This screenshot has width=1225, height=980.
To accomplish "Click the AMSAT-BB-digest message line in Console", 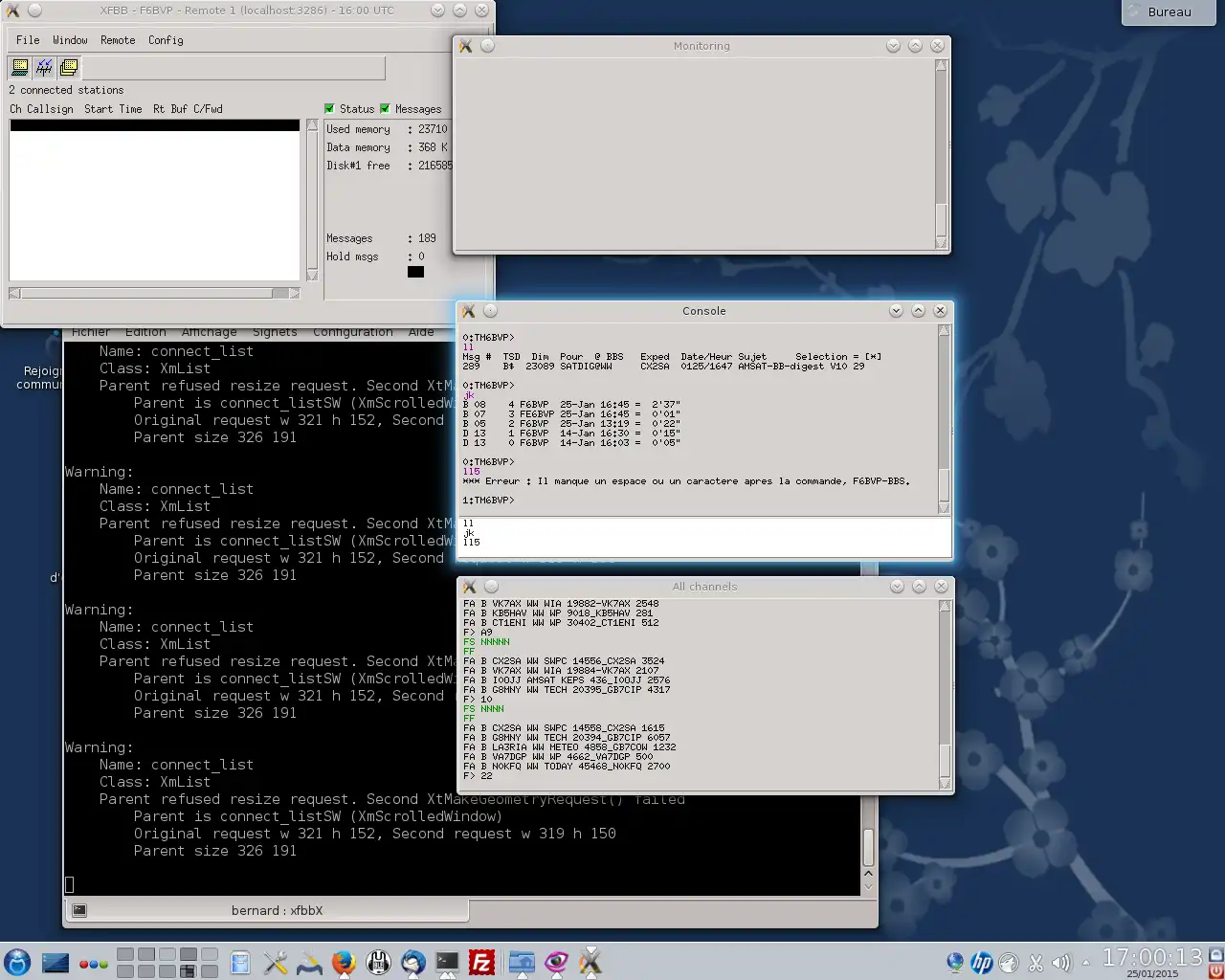I will coord(663,367).
